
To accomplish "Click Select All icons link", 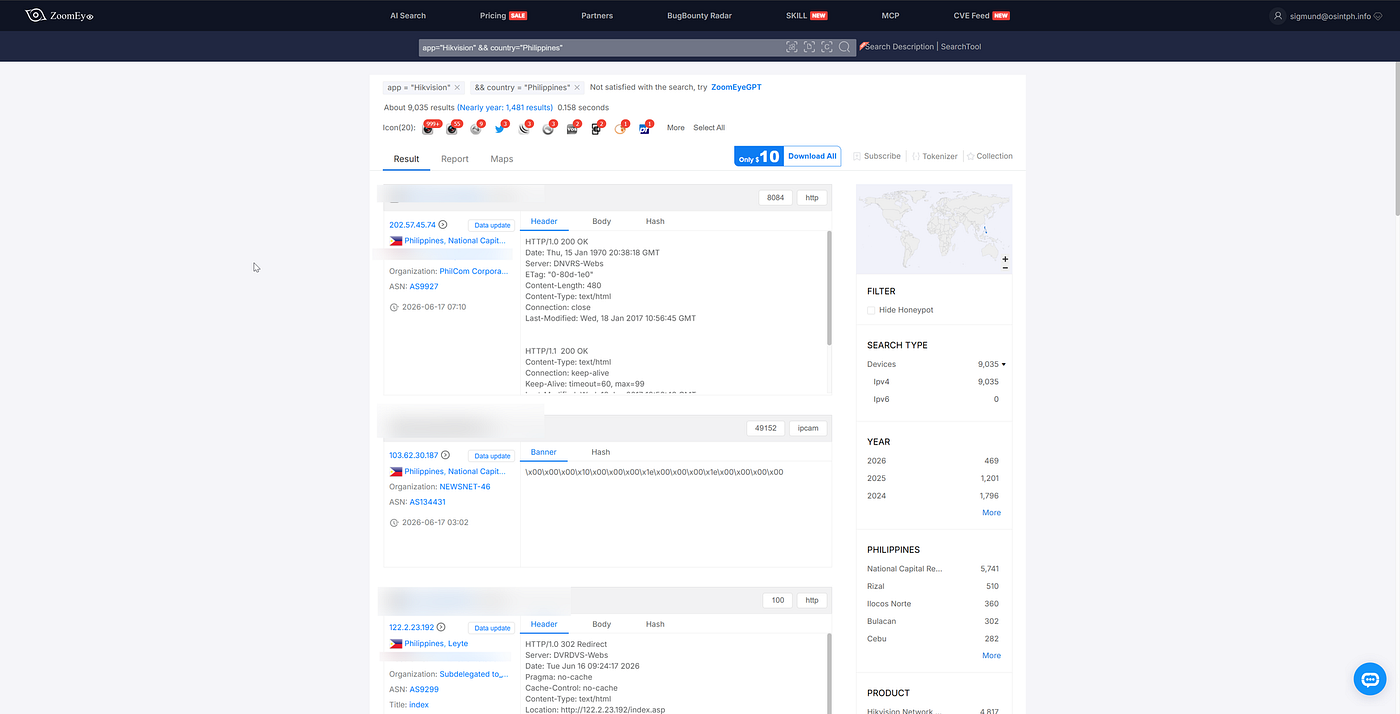I will pos(709,128).
